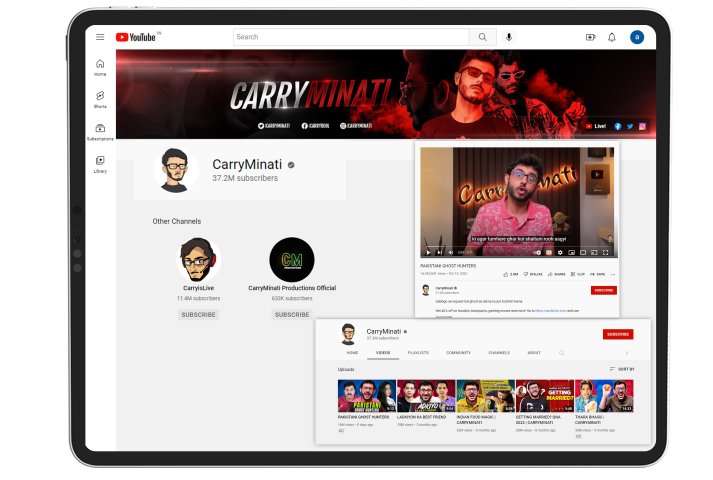This screenshot has height=480, width=713.
Task: Click the CarryisLive channel name
Action: [198, 288]
